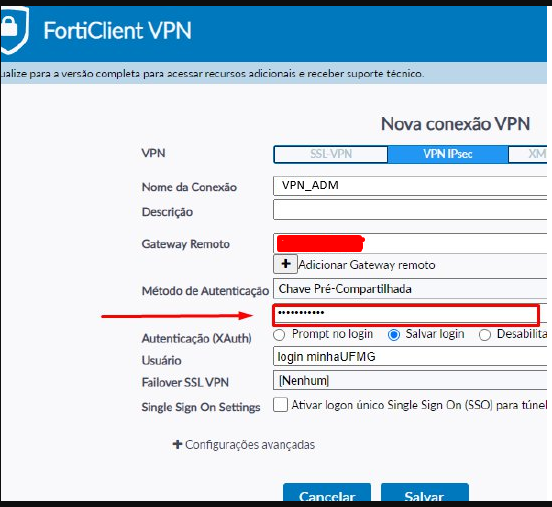Click the Nova conexão VPN heading
Viewport: 552px width, 507px height.
(455, 124)
